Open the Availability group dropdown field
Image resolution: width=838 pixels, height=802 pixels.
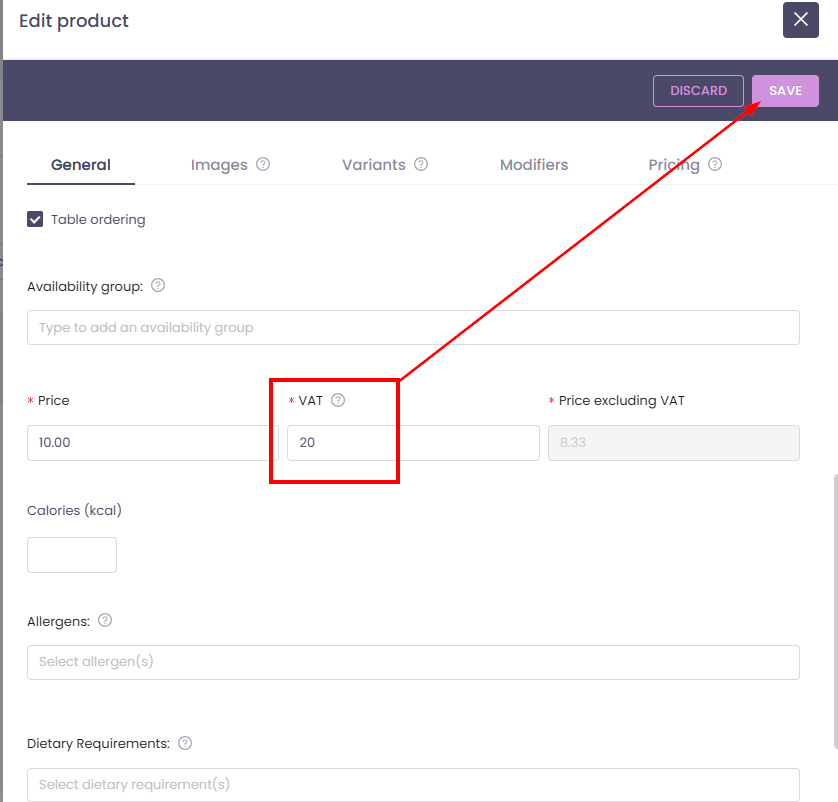pyautogui.click(x=413, y=328)
